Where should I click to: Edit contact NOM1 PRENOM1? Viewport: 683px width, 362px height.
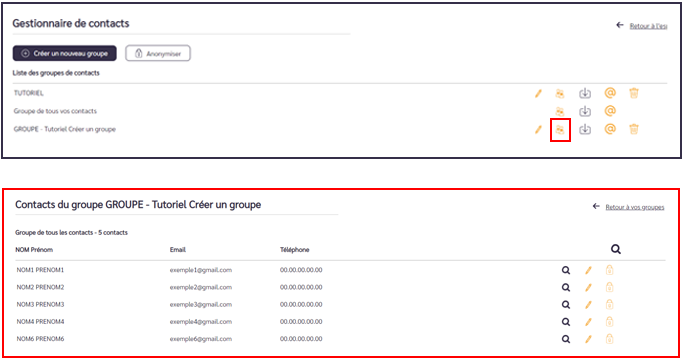[x=588, y=271]
